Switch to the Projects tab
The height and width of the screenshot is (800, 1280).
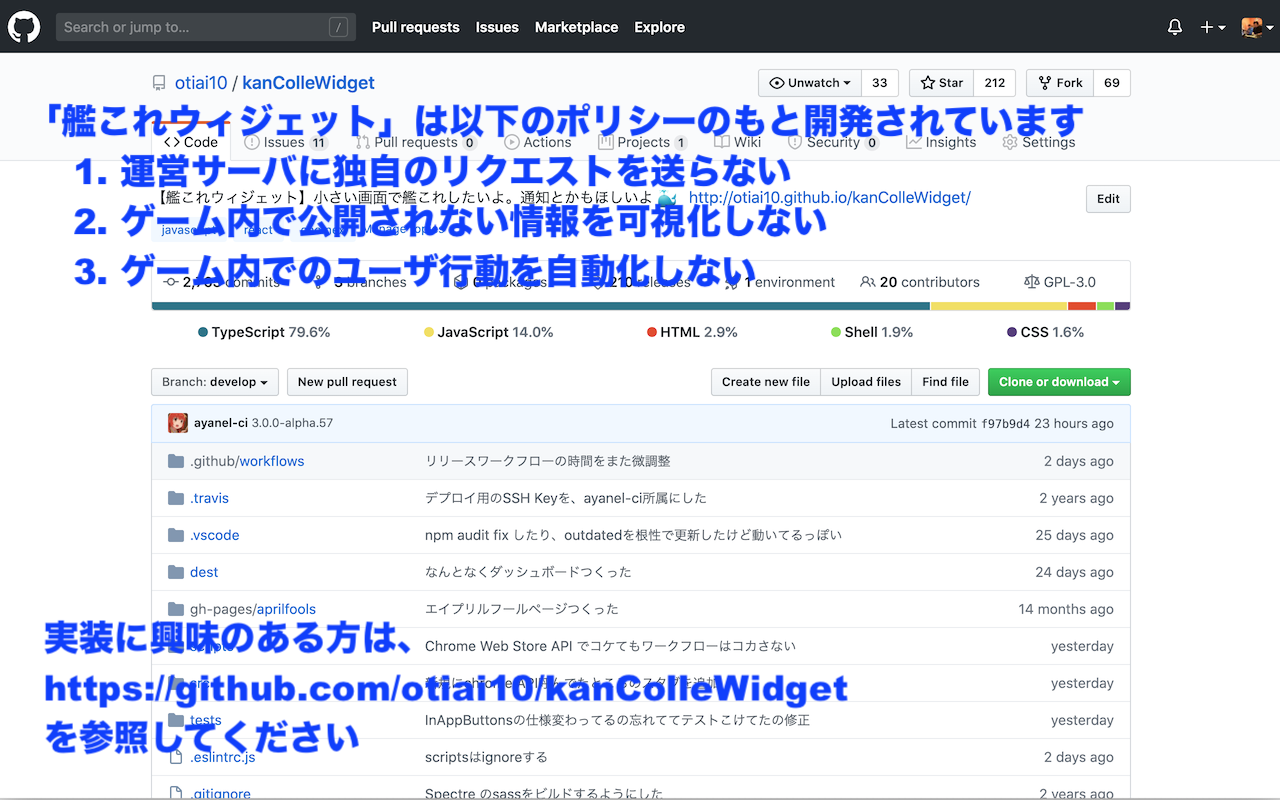click(642, 142)
